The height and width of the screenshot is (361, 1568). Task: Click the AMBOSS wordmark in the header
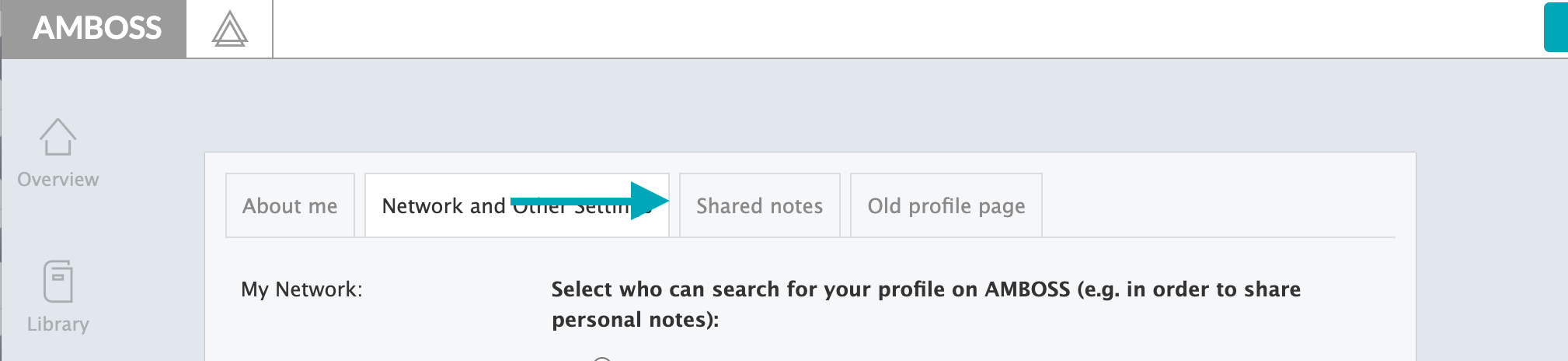pos(97,28)
